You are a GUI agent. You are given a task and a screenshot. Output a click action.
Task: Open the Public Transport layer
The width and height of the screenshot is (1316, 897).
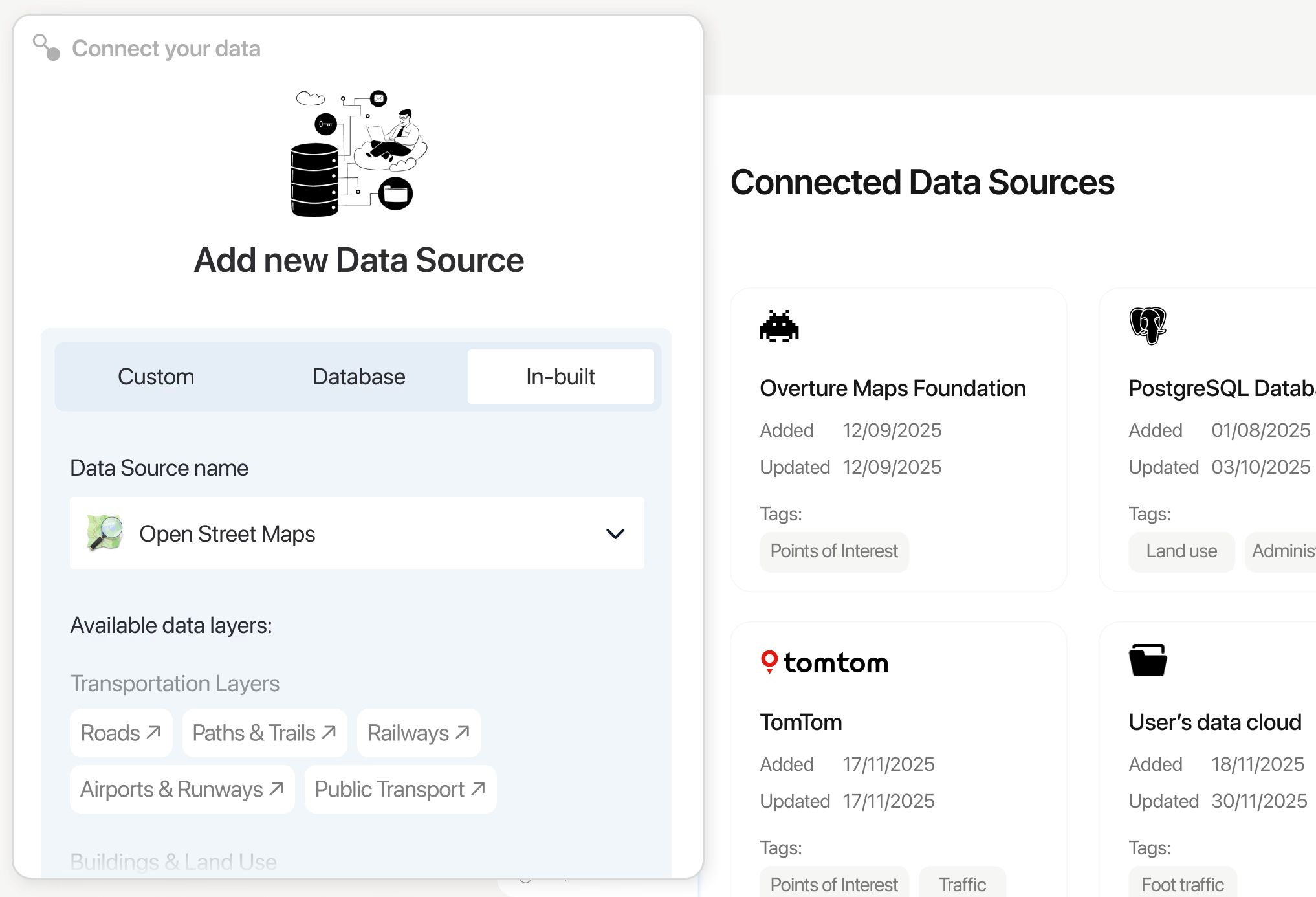(400, 789)
